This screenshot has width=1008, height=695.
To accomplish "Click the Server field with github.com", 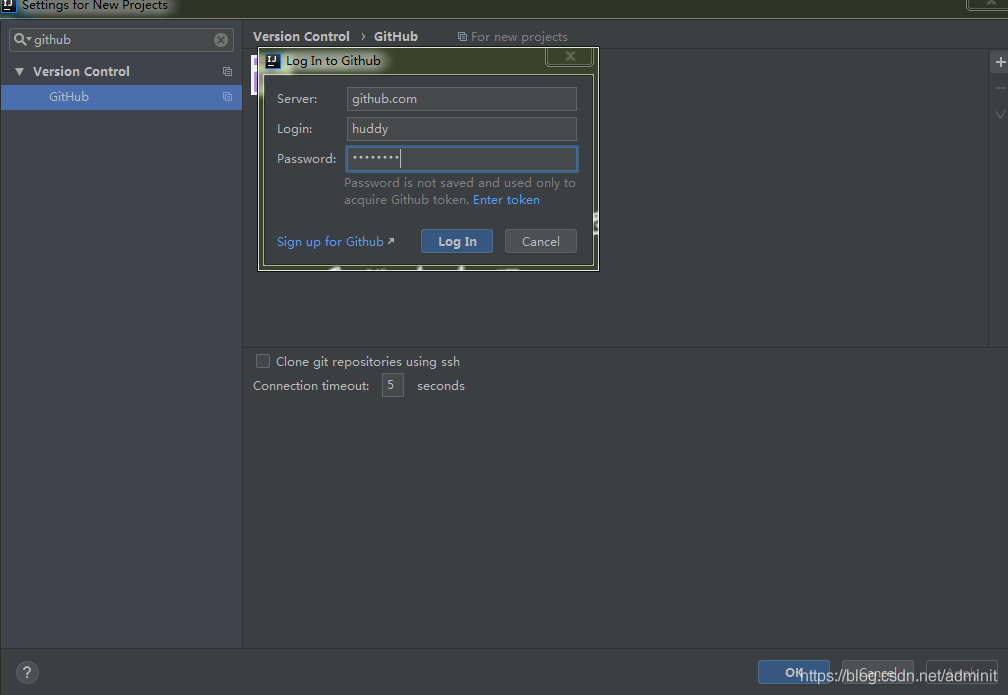I will pyautogui.click(x=462, y=99).
